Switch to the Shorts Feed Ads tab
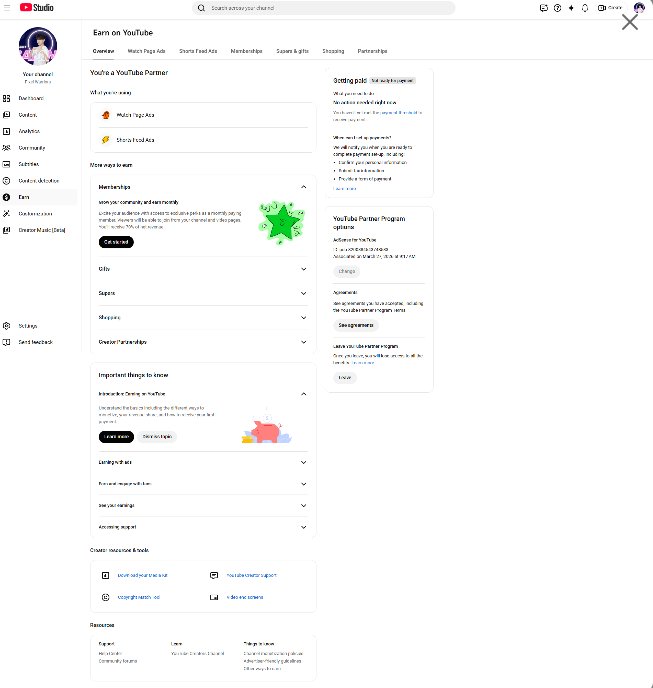The width and height of the screenshot is (653, 688). [198, 51]
